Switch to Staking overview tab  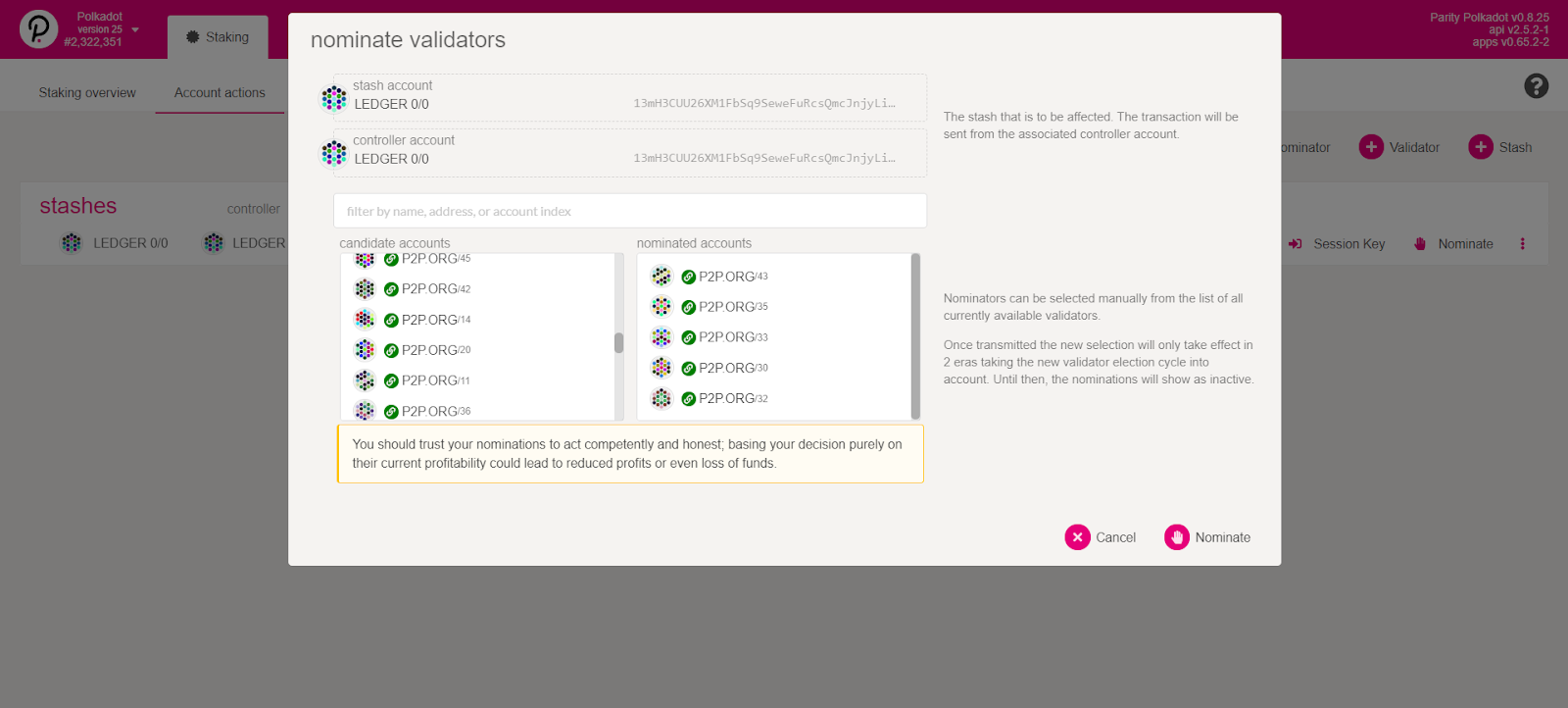tap(87, 93)
